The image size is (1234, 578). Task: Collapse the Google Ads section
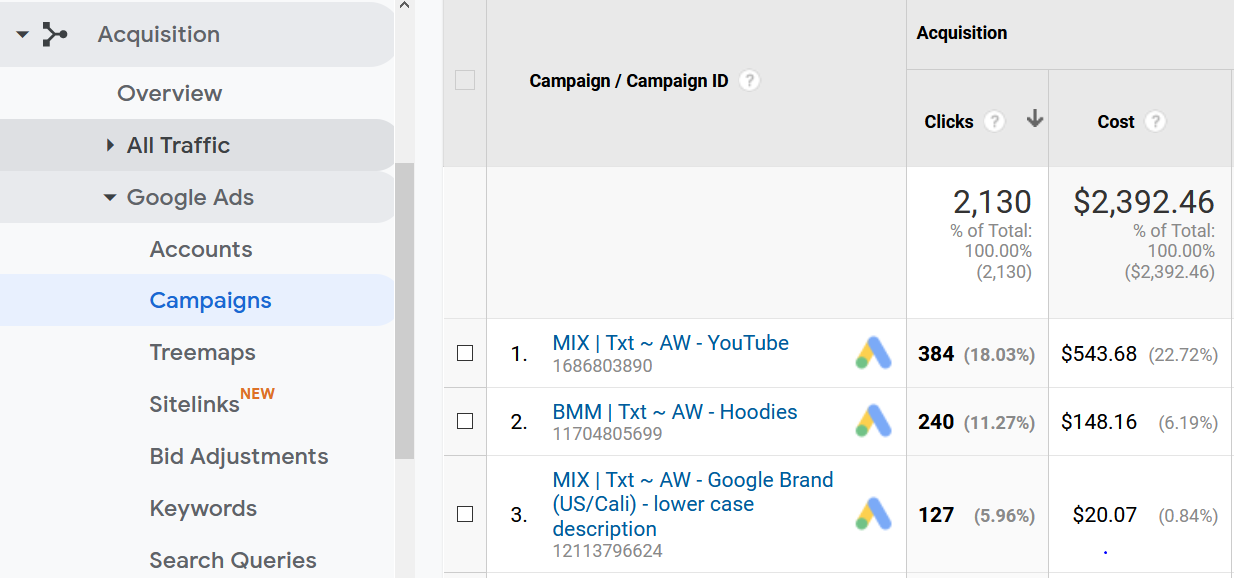[109, 197]
